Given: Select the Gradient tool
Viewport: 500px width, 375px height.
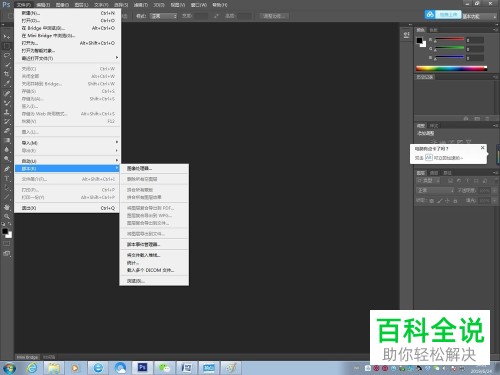Looking at the screenshot, I should click(7, 140).
